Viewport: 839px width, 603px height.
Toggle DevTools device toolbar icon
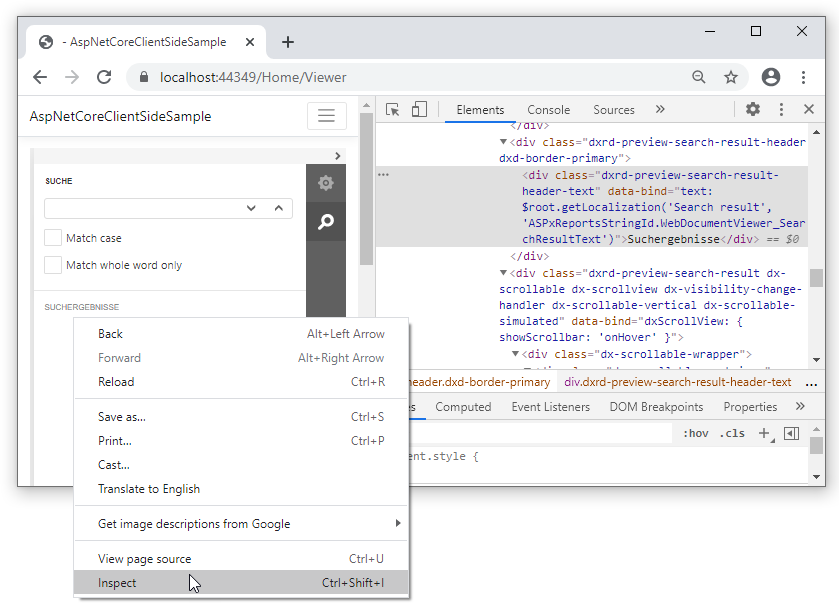(419, 110)
